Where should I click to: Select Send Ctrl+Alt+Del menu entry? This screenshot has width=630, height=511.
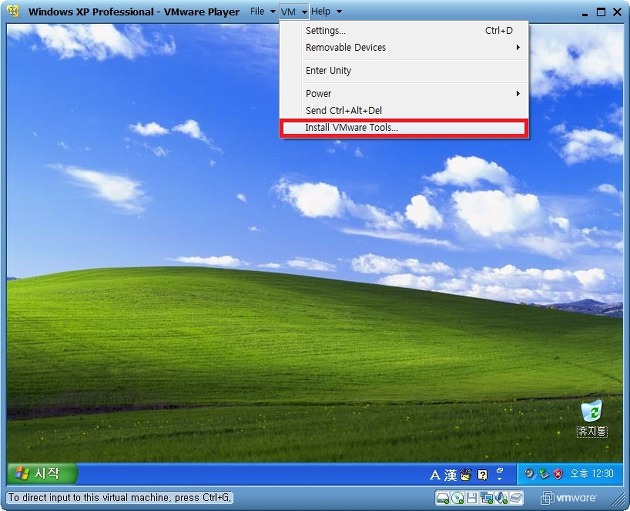click(404, 110)
